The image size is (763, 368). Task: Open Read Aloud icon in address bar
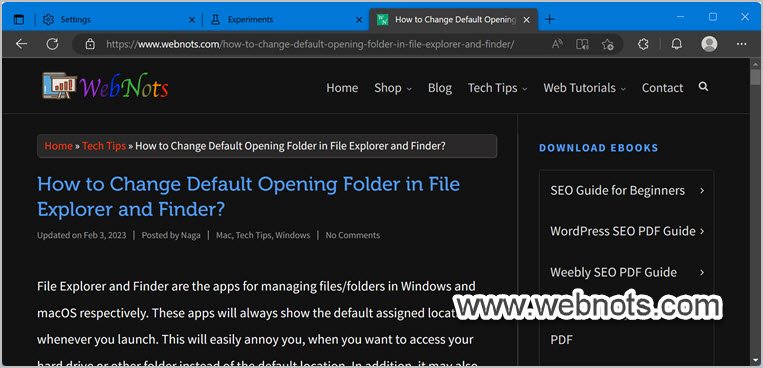[x=557, y=44]
